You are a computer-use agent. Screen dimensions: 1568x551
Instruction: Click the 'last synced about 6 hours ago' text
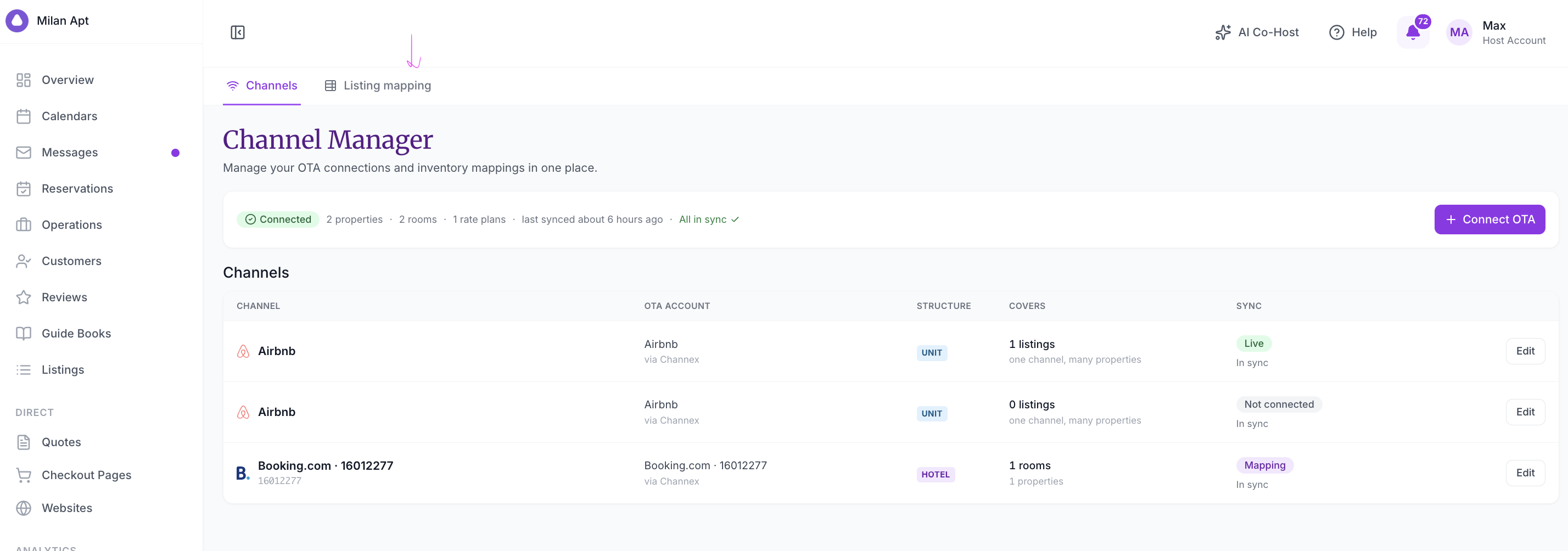[592, 220]
